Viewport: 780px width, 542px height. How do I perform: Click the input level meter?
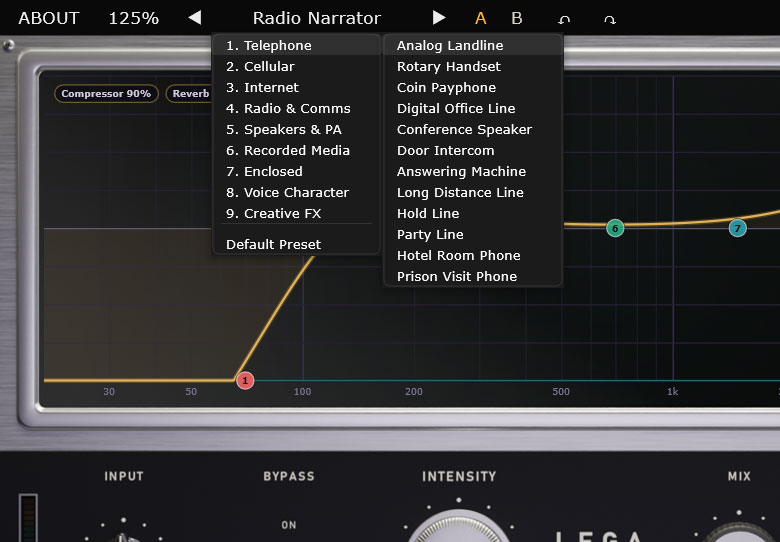point(28,518)
